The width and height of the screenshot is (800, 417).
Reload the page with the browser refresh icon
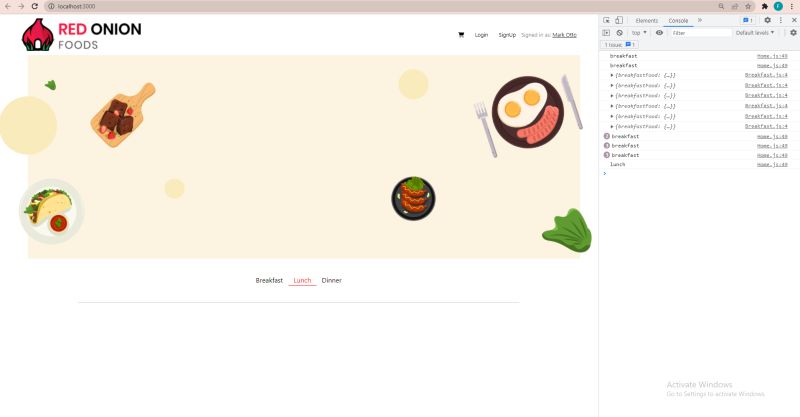coord(34,6)
